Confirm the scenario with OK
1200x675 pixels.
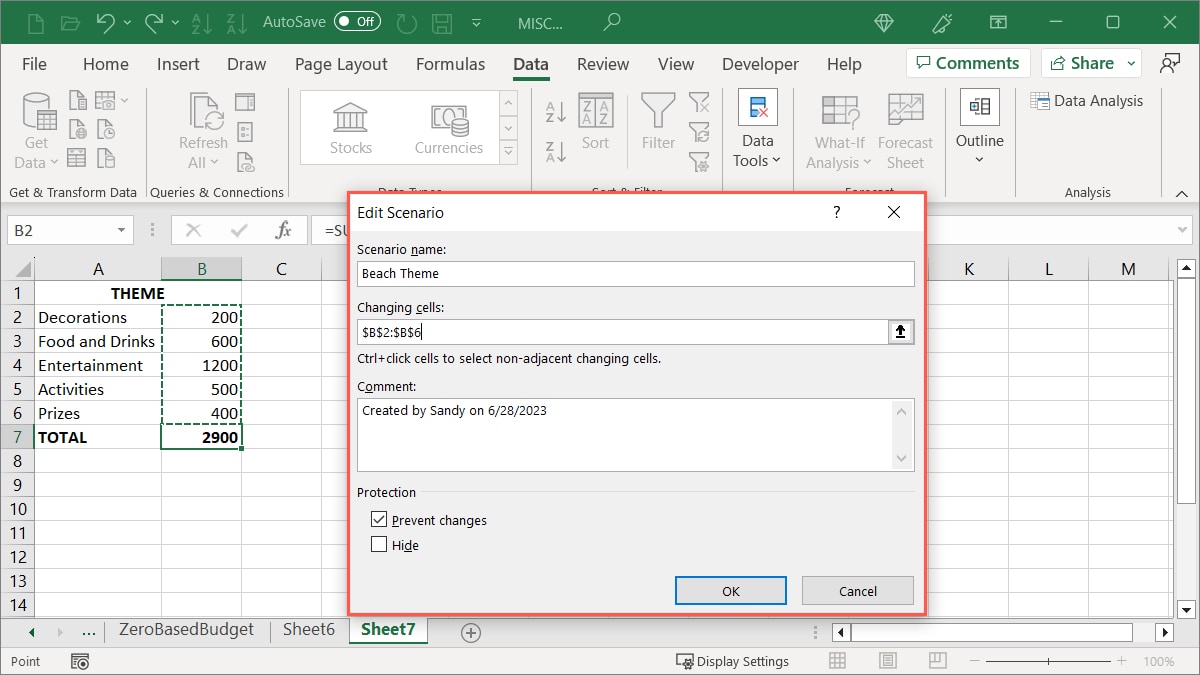[x=730, y=590]
